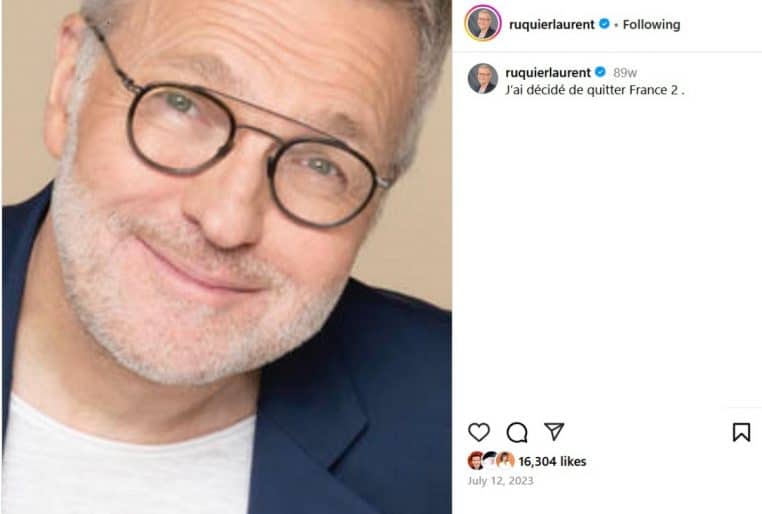This screenshot has height=514, width=762.
Task: Open the story-ringed profile picture in the header
Action: [482, 24]
